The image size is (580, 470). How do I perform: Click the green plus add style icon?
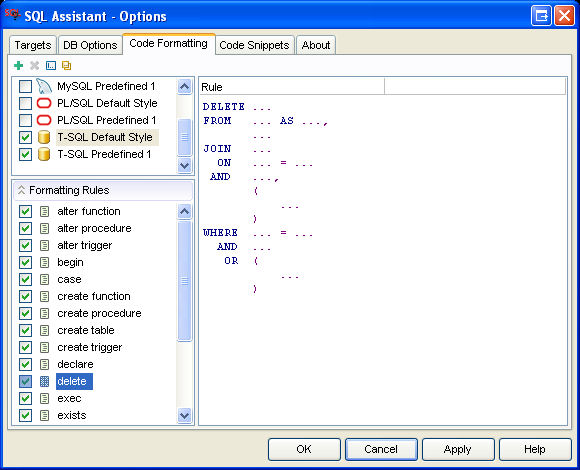(18, 66)
